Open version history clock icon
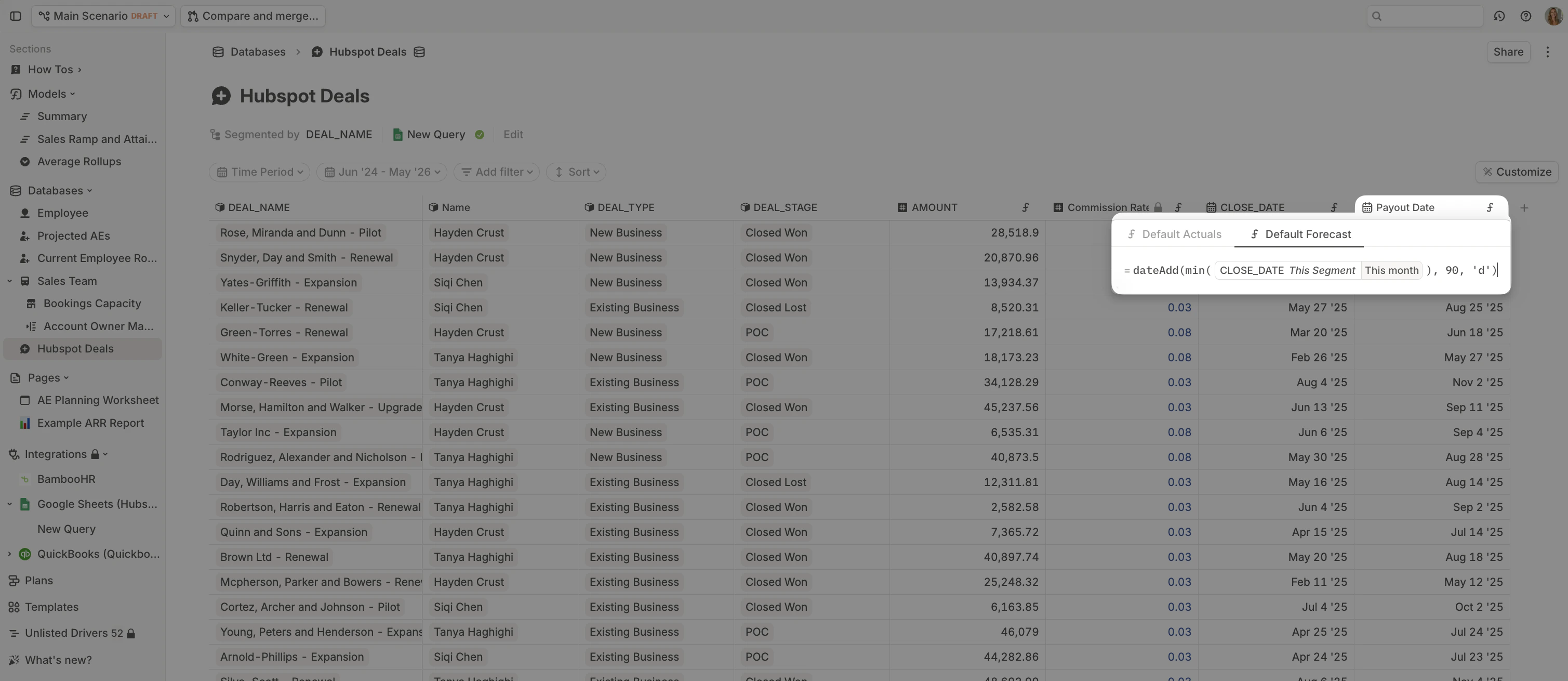The height and width of the screenshot is (681, 1568). pyautogui.click(x=1498, y=16)
